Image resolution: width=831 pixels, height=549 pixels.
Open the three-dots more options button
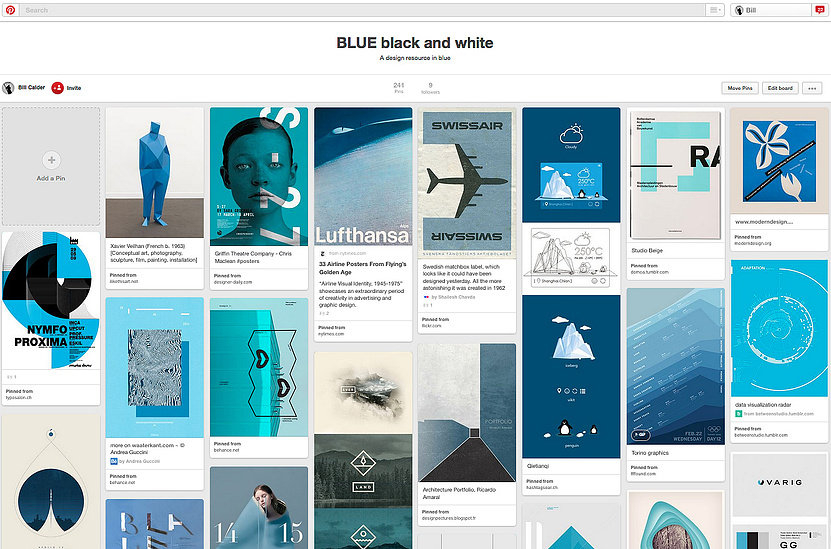(x=812, y=88)
